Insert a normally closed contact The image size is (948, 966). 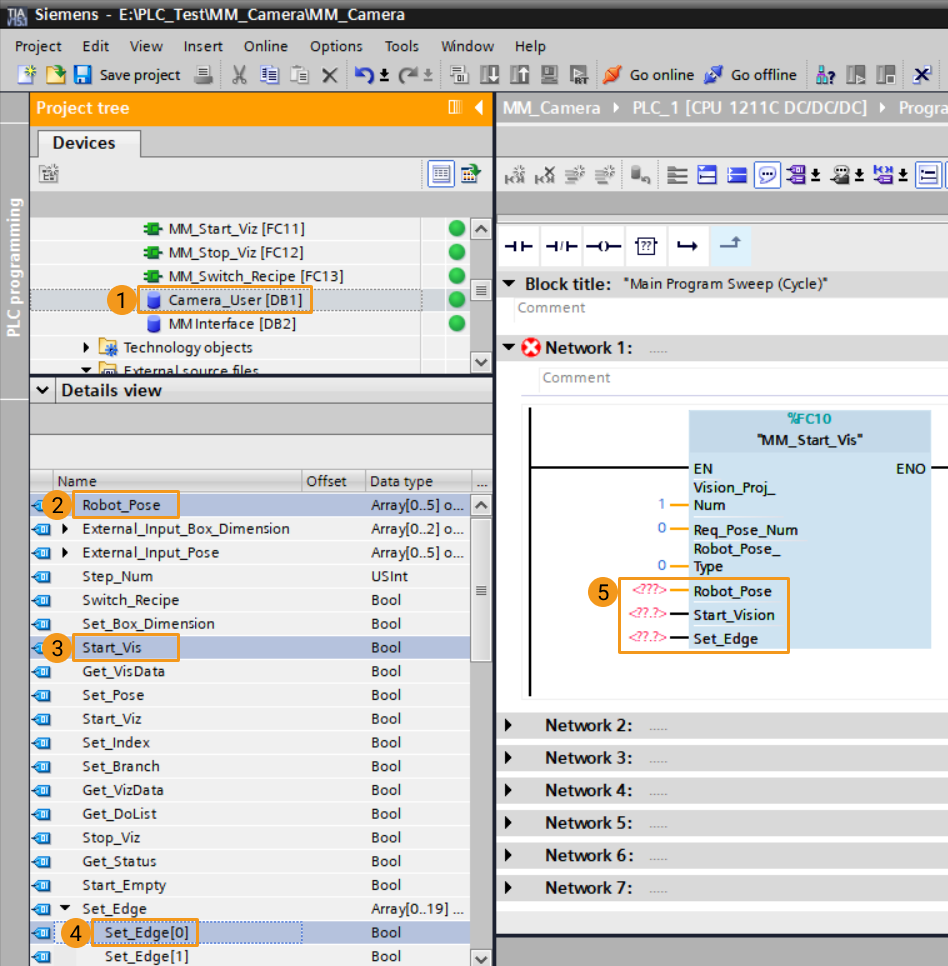[x=562, y=246]
